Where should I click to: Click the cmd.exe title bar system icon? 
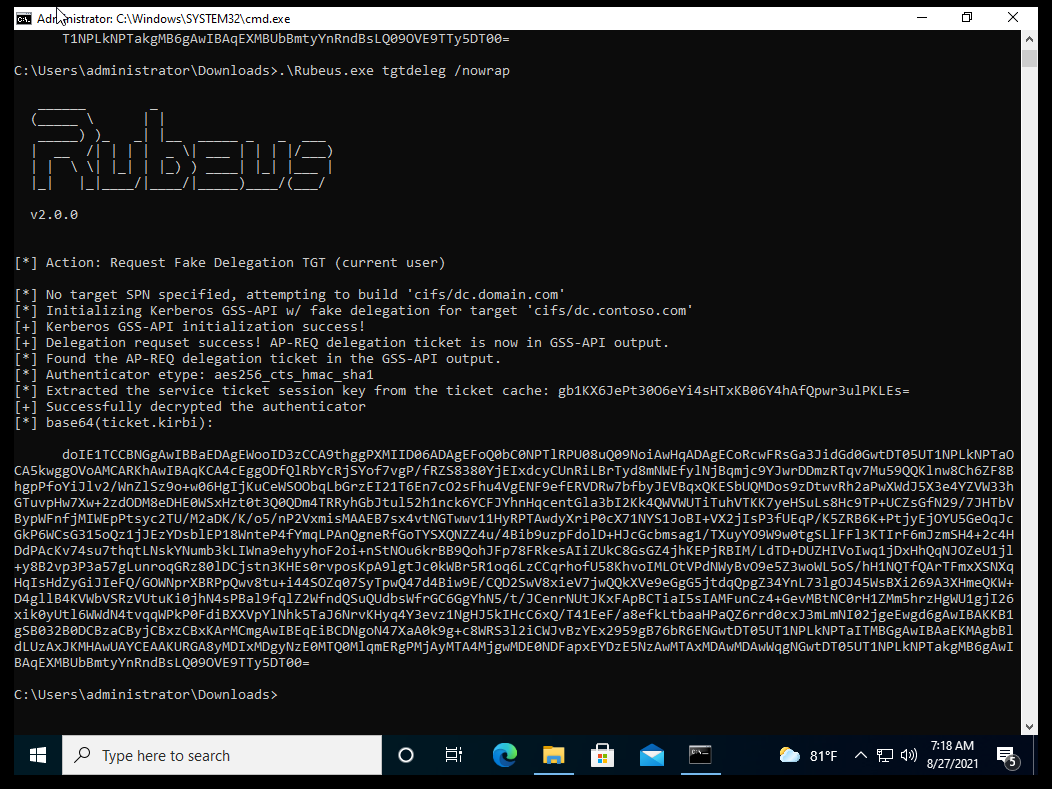click(x=23, y=19)
